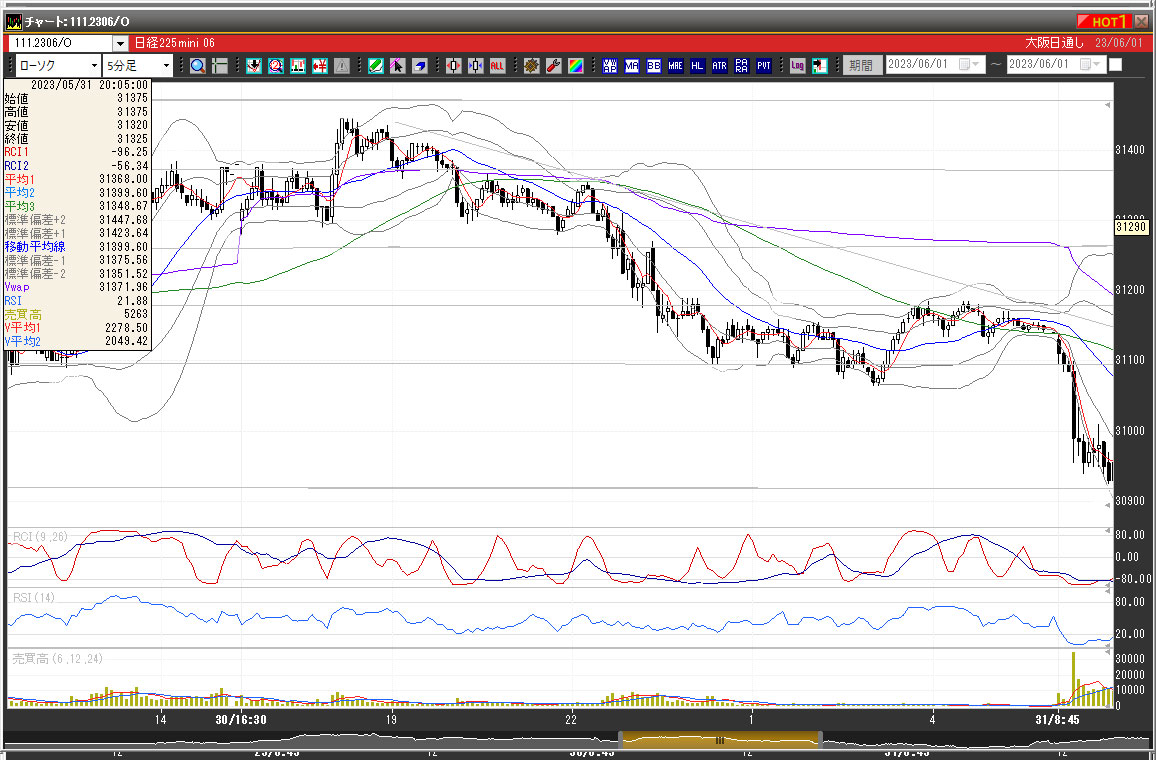1156x760 pixels.
Task: Toggle the MAE envelope indicator
Action: (675, 66)
